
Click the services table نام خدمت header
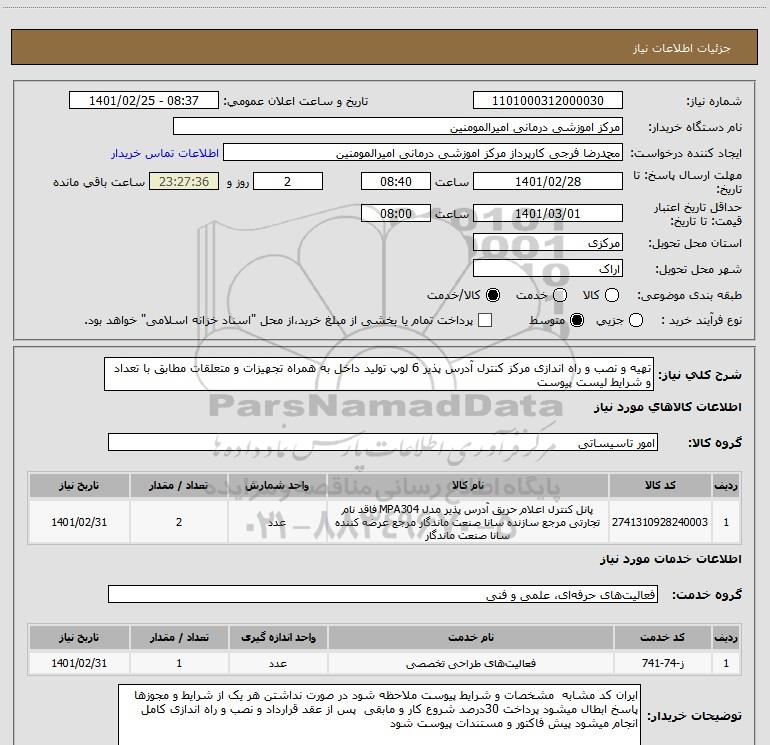tap(470, 637)
